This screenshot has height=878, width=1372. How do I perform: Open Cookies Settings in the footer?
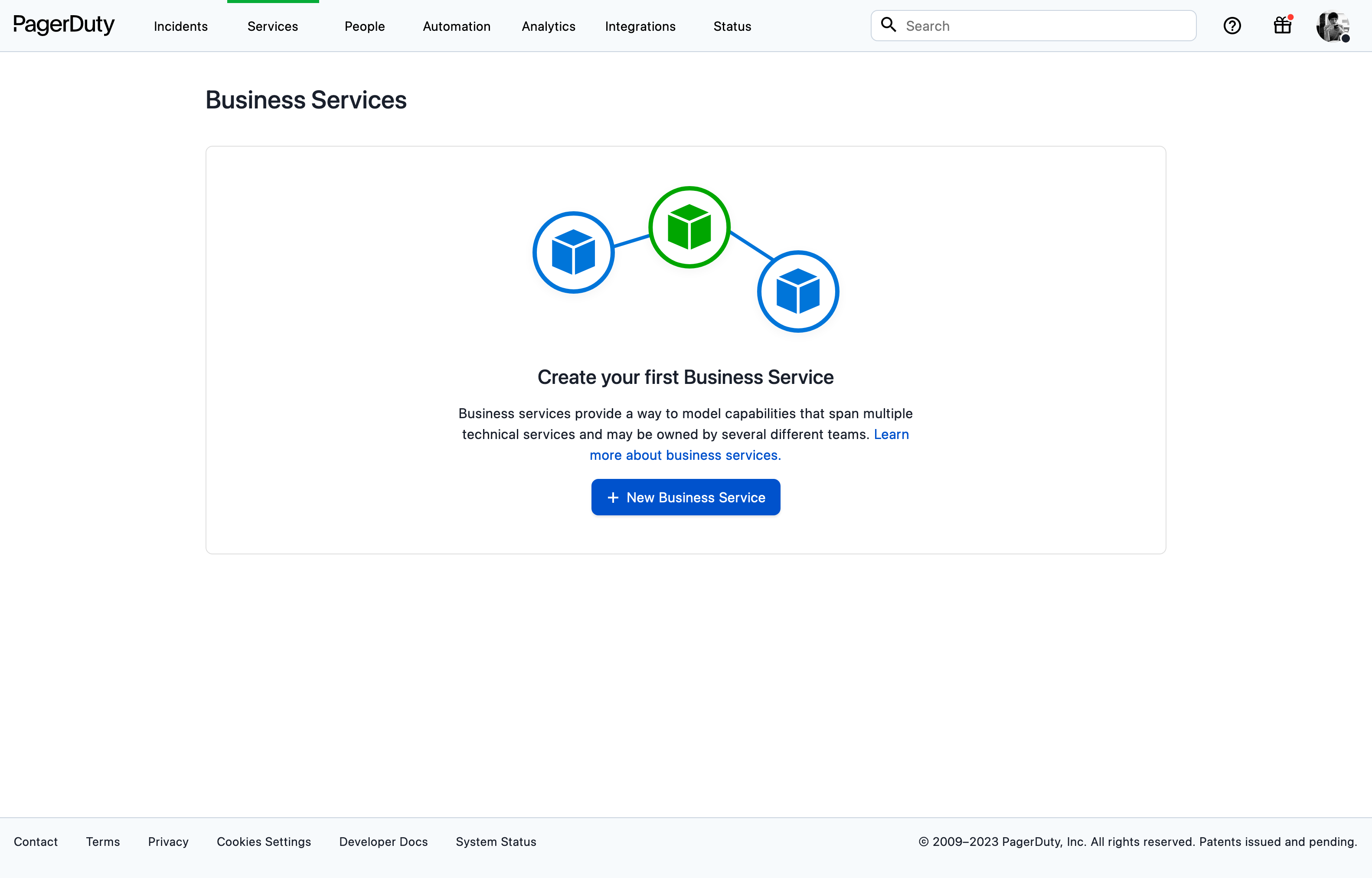click(x=264, y=842)
